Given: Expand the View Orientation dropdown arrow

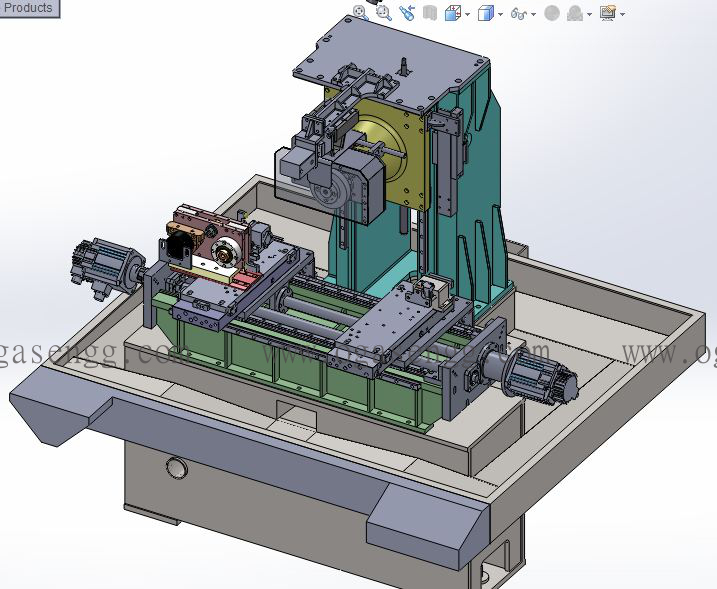Looking at the screenshot, I should (x=466, y=14).
